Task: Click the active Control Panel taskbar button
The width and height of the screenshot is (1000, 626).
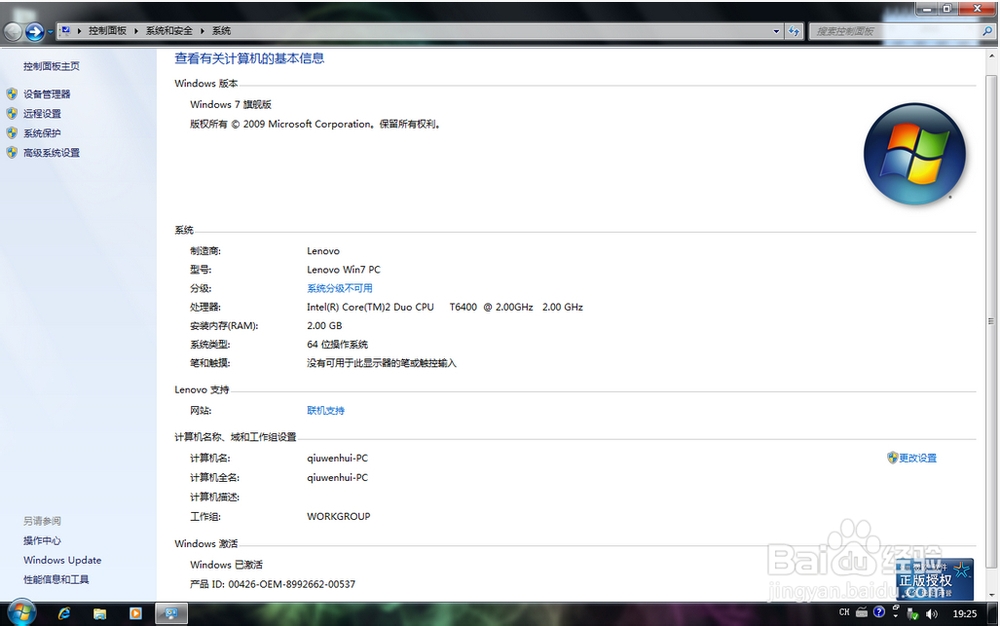Action: tap(172, 613)
